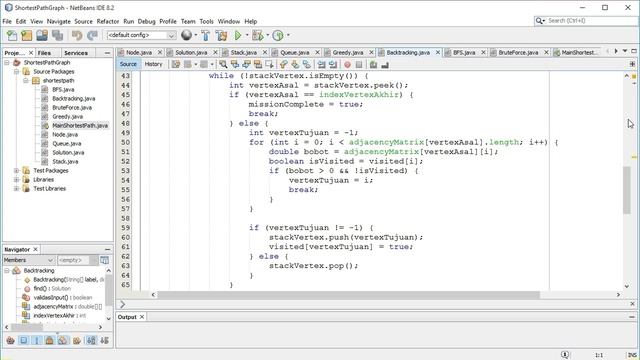
Task: Click editor split window icon at right
Action: (x=632, y=64)
